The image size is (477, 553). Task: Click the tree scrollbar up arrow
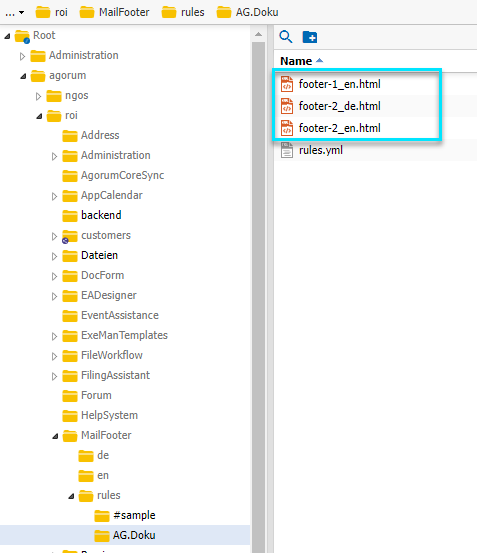[x=258, y=35]
